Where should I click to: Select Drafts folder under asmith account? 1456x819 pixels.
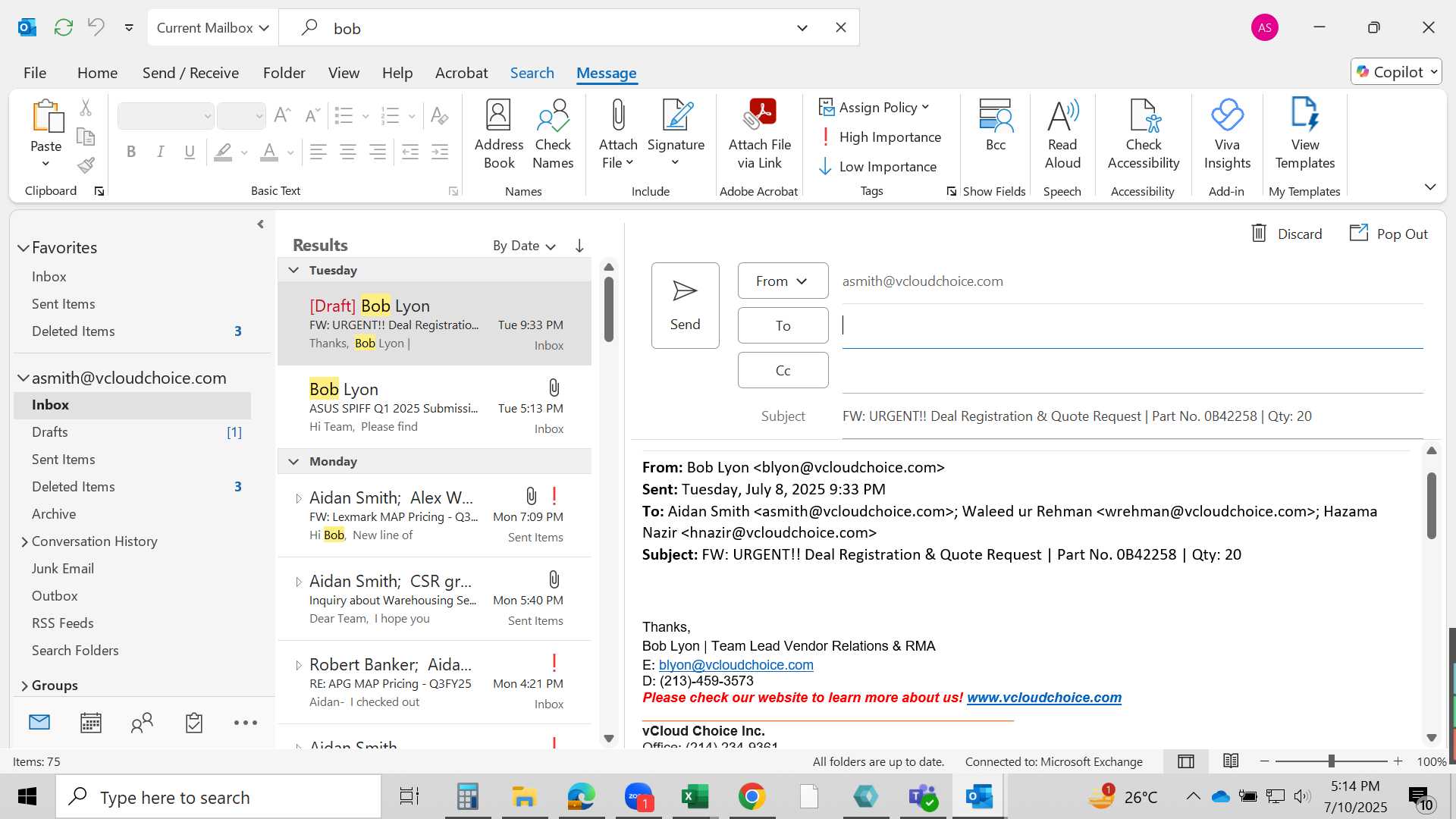(x=132, y=432)
